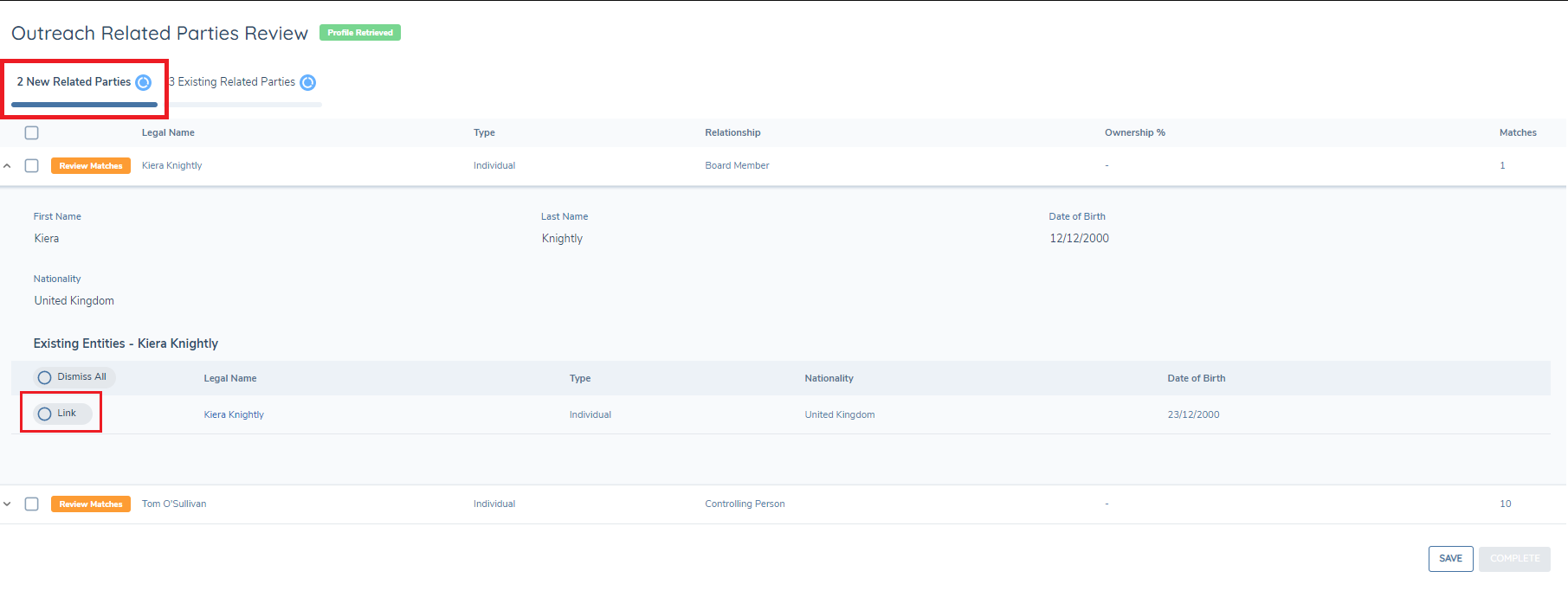Open the Kiera Knightly existing entity link

point(234,415)
